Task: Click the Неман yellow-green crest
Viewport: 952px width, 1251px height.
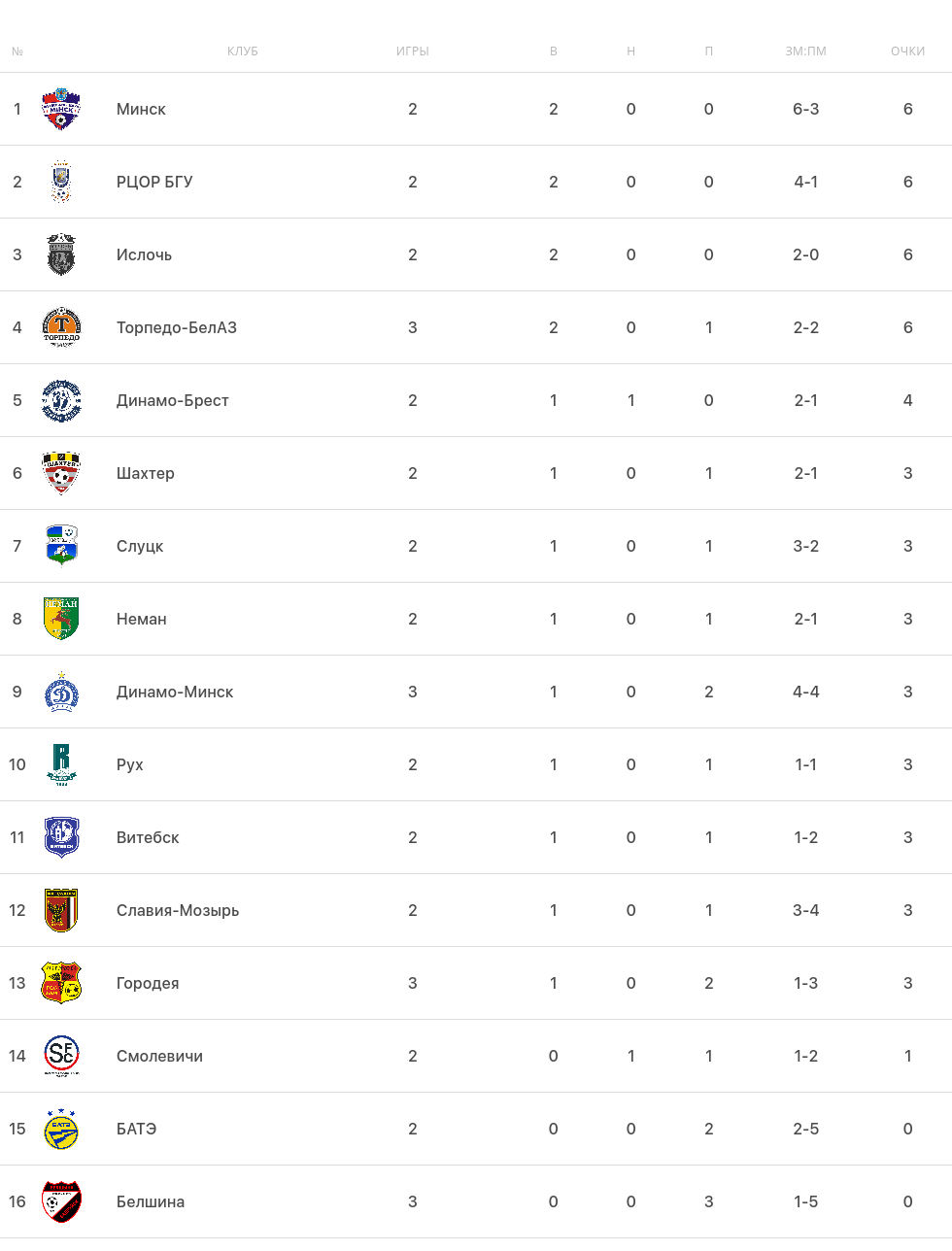Action: [x=61, y=619]
